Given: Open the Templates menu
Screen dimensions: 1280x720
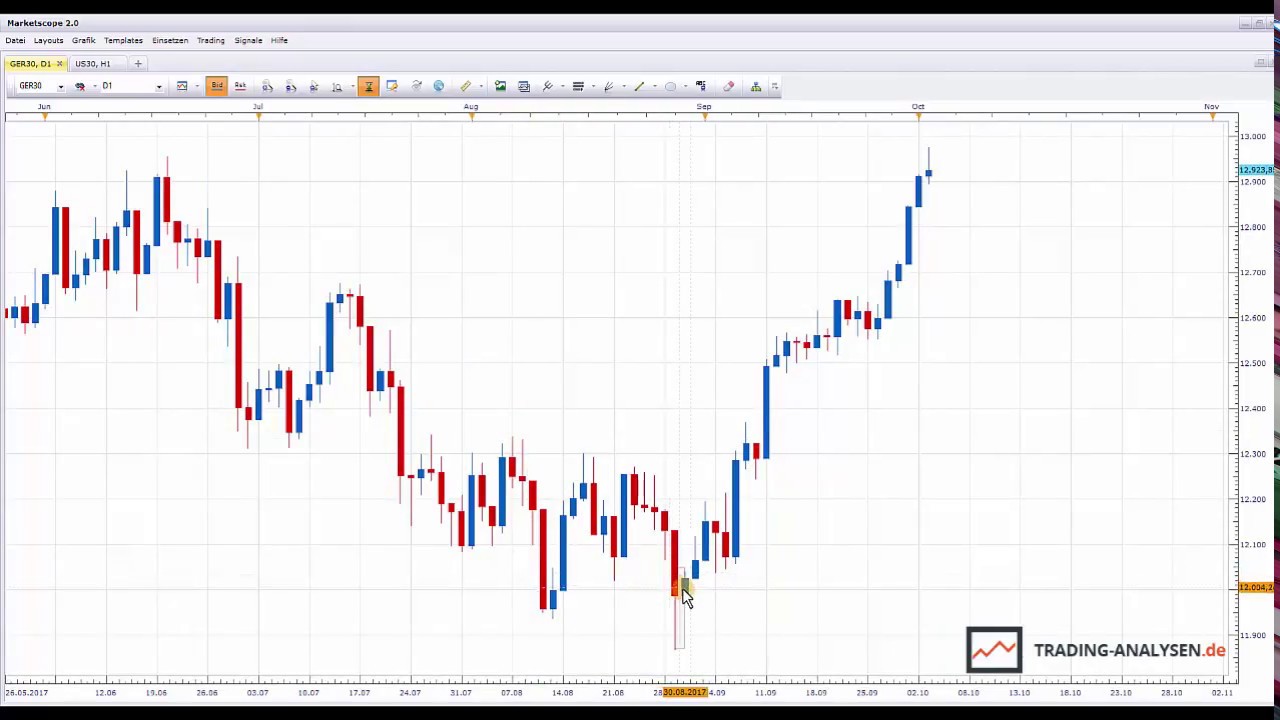Looking at the screenshot, I should pyautogui.click(x=123, y=41).
